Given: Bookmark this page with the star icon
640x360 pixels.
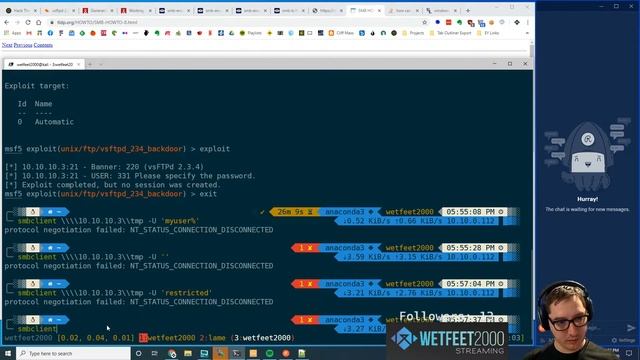Looking at the screenshot, I should pos(424,22).
